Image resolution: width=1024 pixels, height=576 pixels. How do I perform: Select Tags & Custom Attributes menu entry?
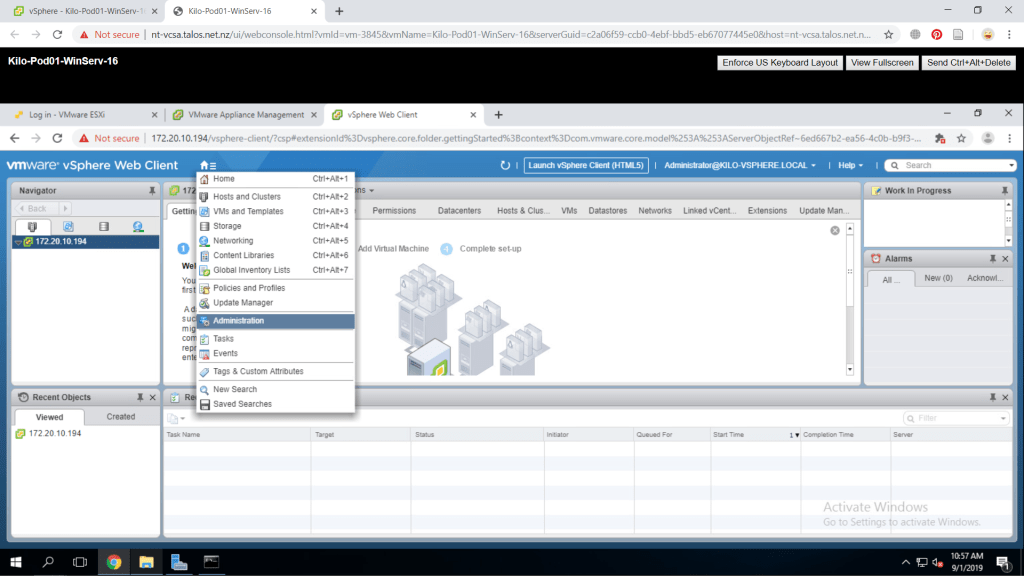pyautogui.click(x=257, y=371)
